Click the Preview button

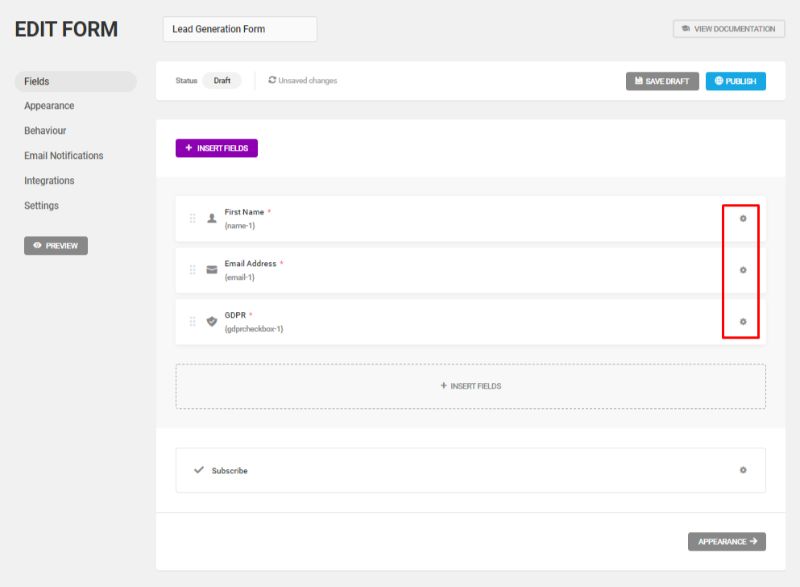tap(56, 246)
